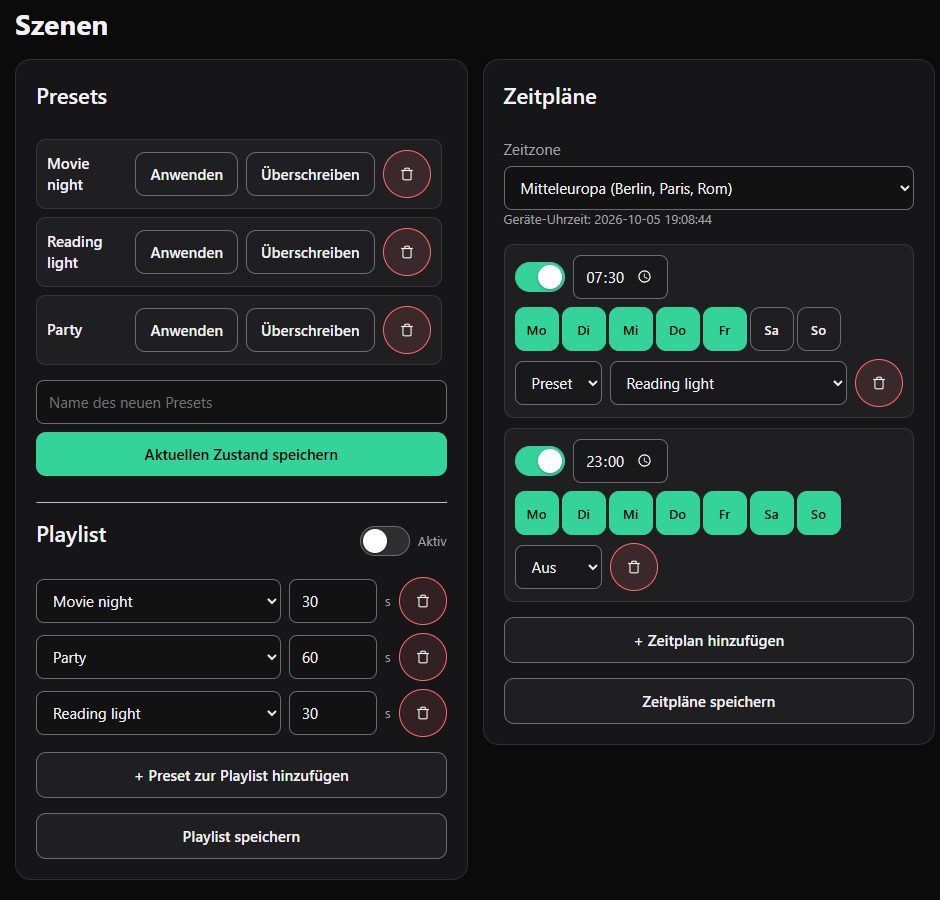Delete the Reading light preset
This screenshot has height=900, width=940.
click(406, 252)
